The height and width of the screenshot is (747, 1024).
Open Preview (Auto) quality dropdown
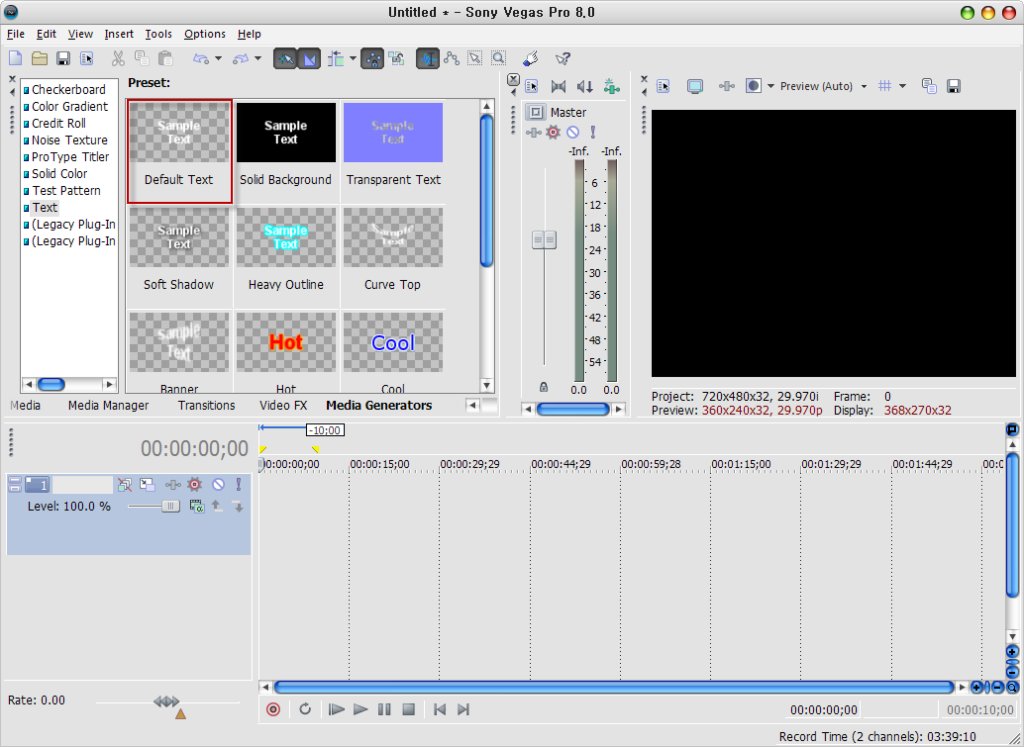point(864,86)
